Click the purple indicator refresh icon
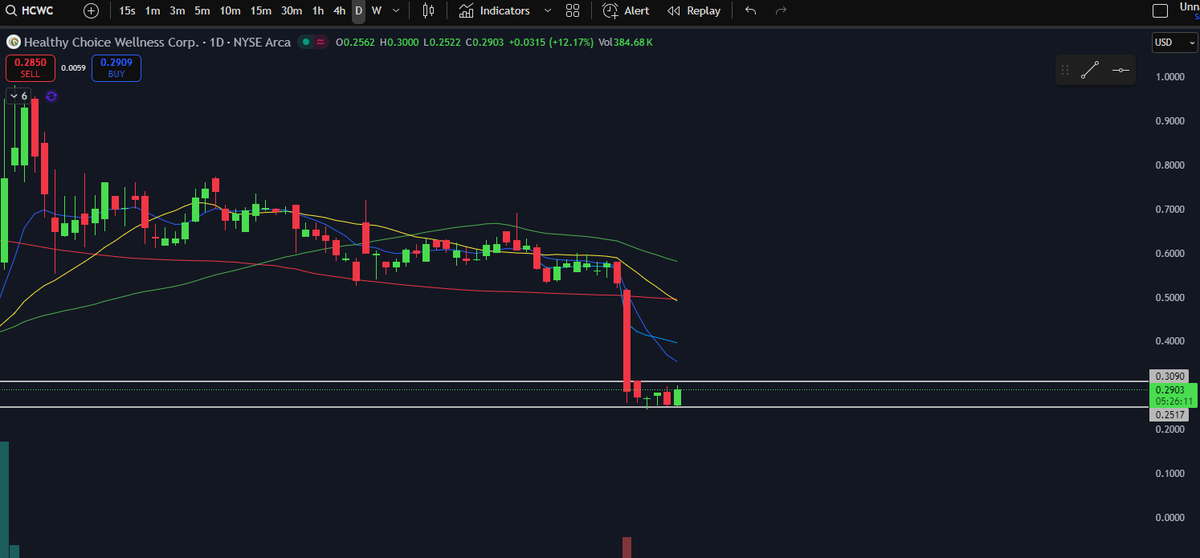Image resolution: width=1200 pixels, height=558 pixels. pyautogui.click(x=50, y=95)
